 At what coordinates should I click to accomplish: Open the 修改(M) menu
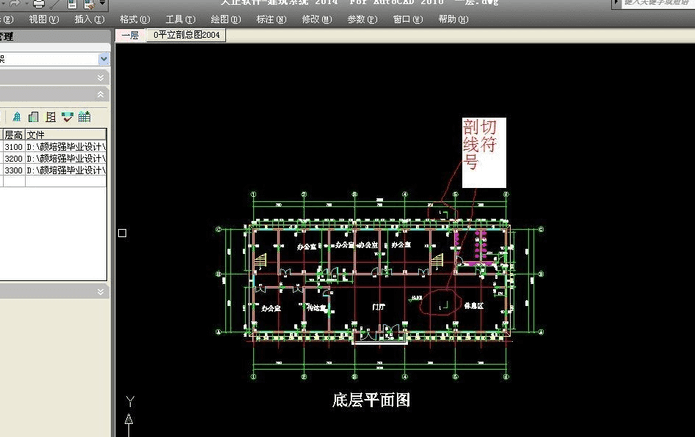tap(316, 19)
